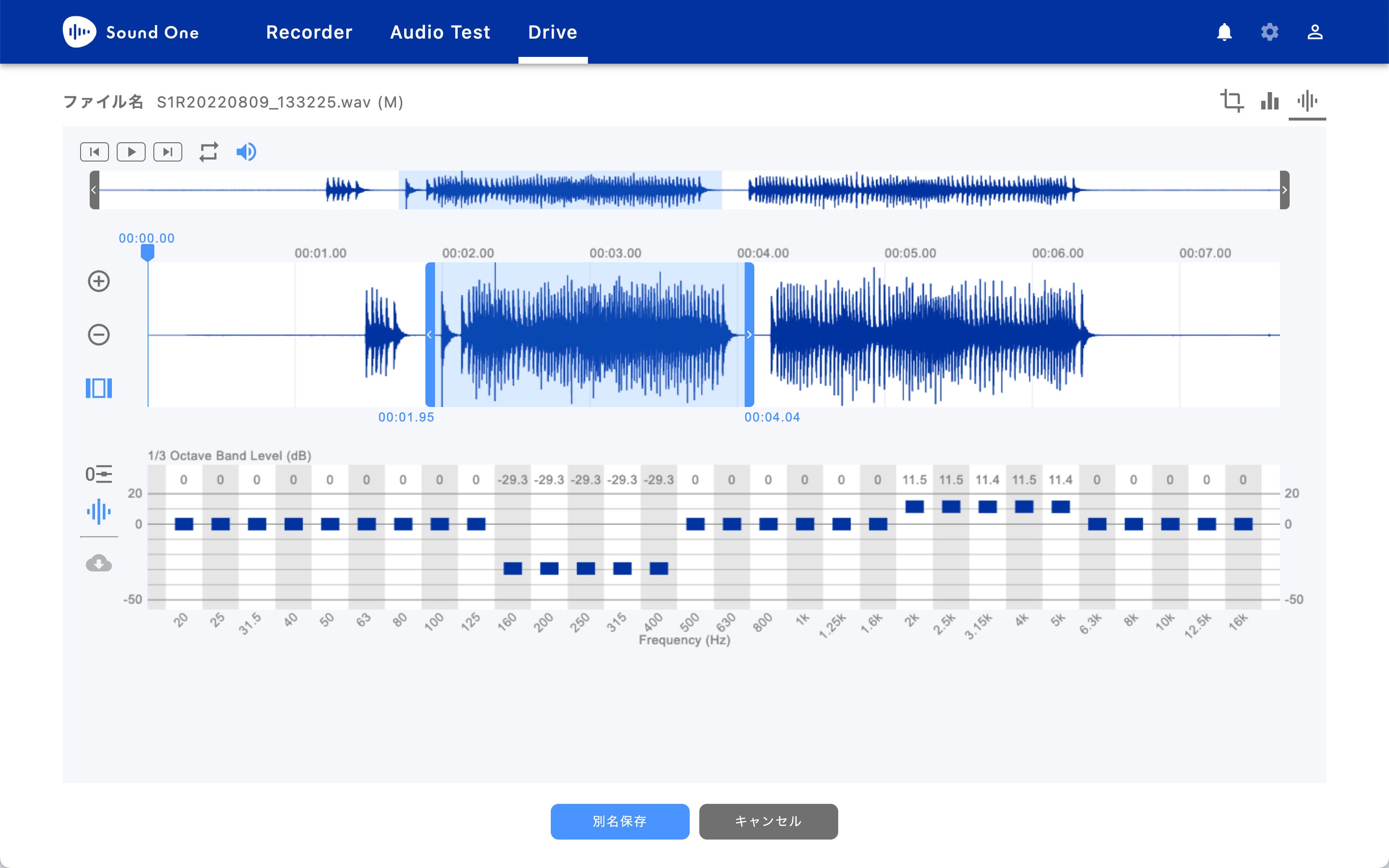Image resolution: width=1389 pixels, height=868 pixels.
Task: Open the notifications bell
Action: tap(1224, 32)
